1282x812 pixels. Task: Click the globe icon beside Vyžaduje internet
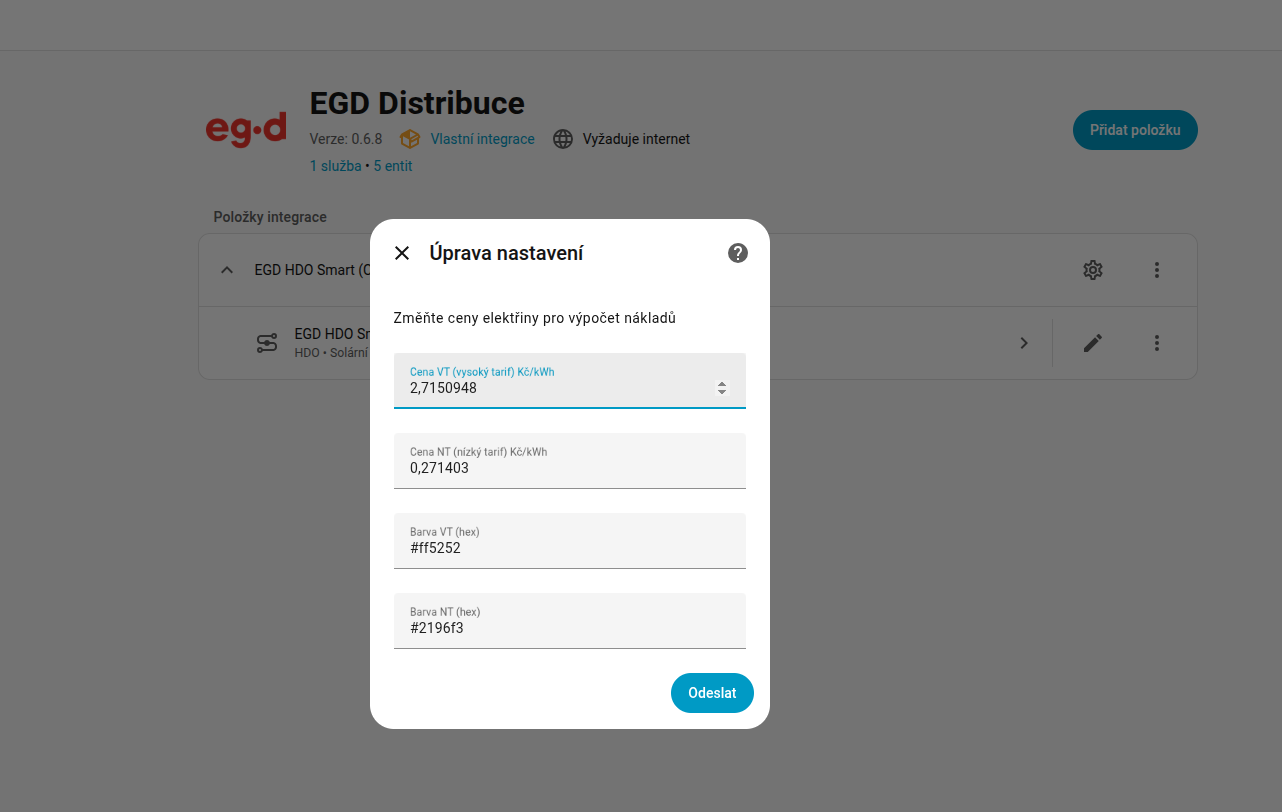coord(563,139)
